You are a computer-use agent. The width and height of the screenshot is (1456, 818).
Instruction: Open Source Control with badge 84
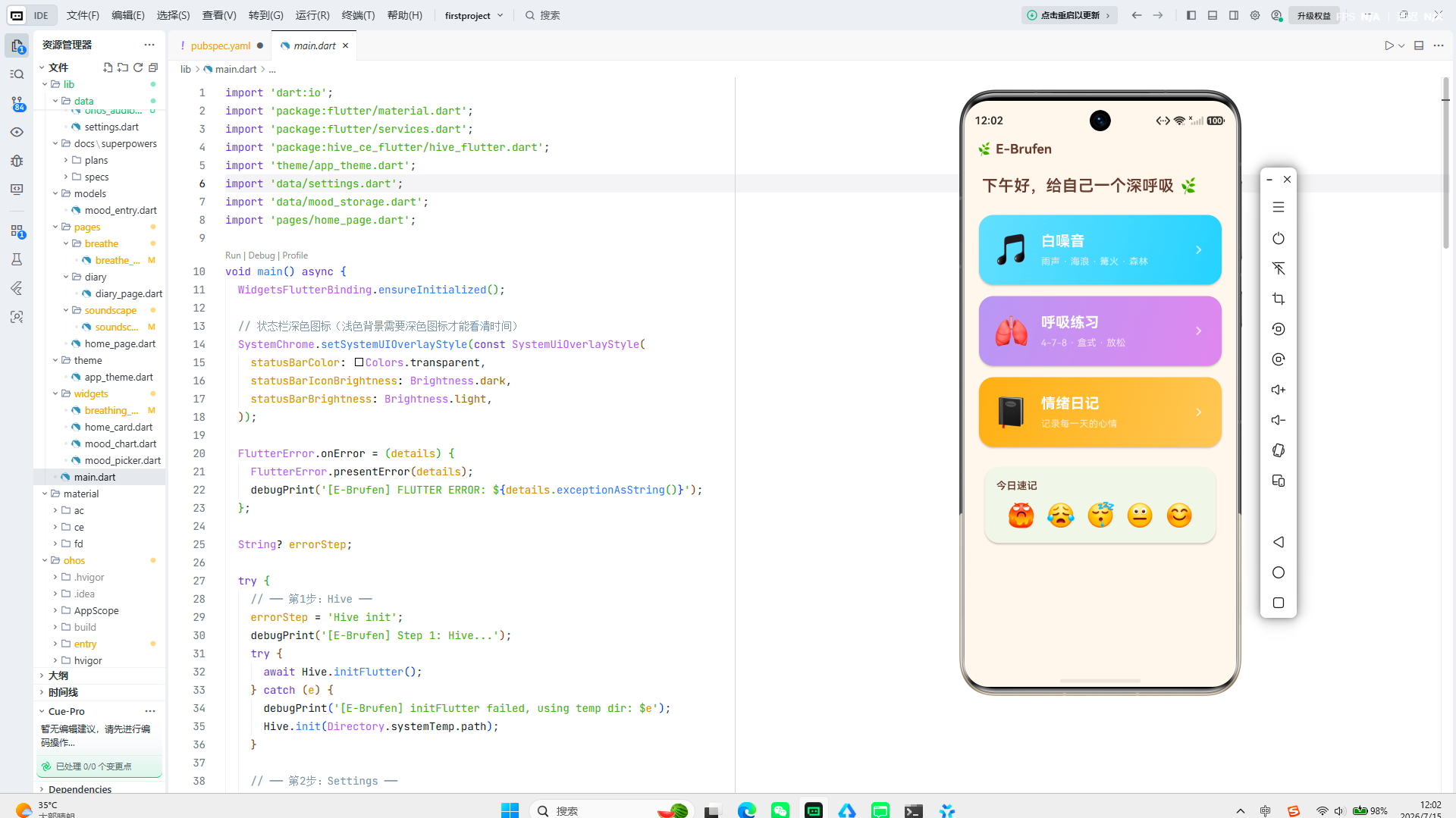pos(17,103)
